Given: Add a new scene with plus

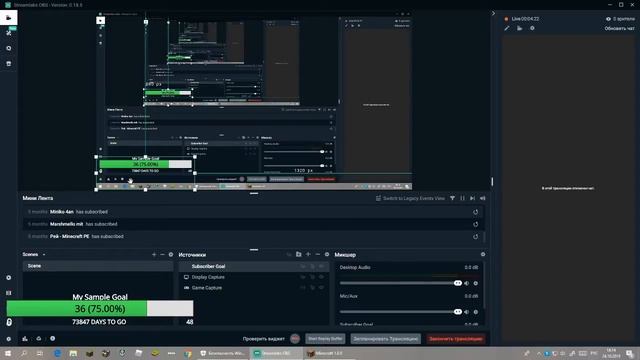Looking at the screenshot, I should (x=154, y=255).
